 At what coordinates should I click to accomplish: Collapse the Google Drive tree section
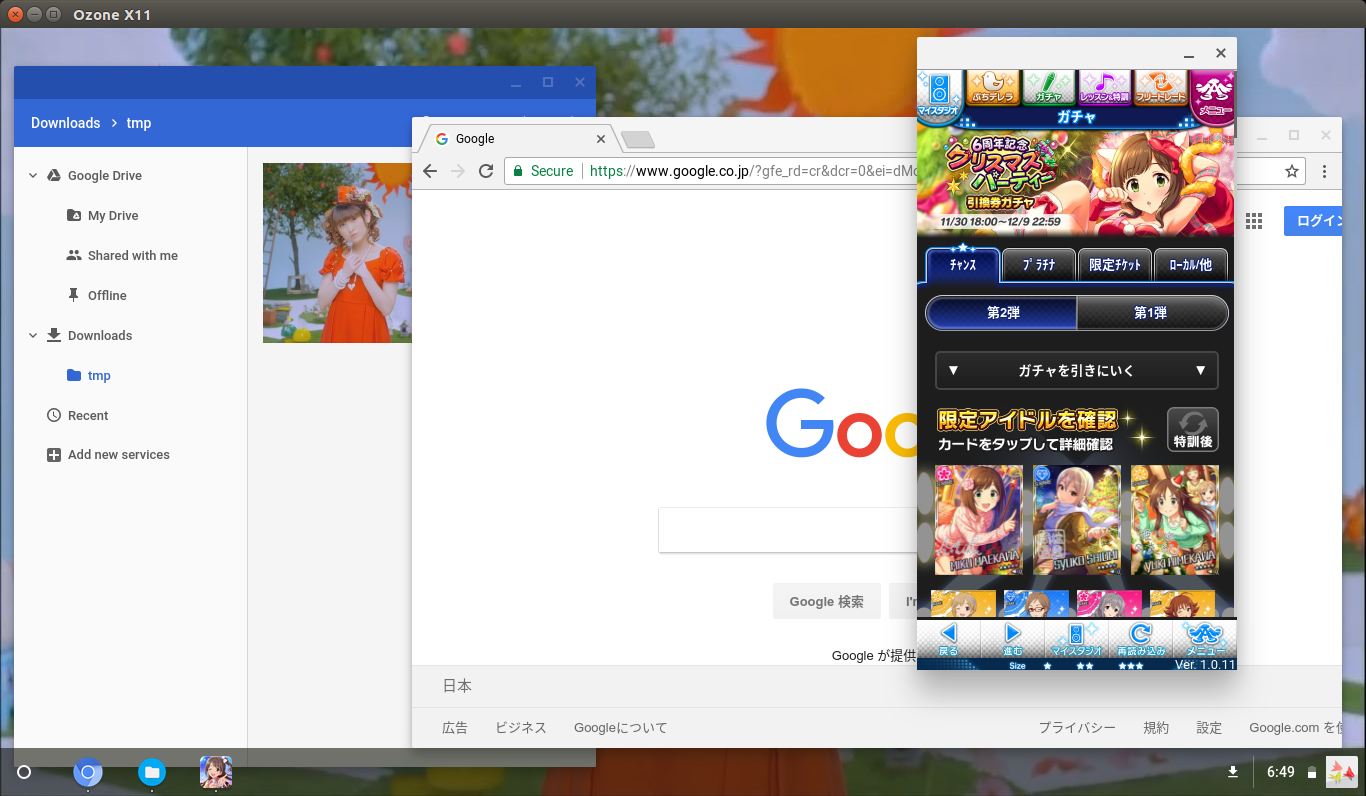pyautogui.click(x=33, y=176)
